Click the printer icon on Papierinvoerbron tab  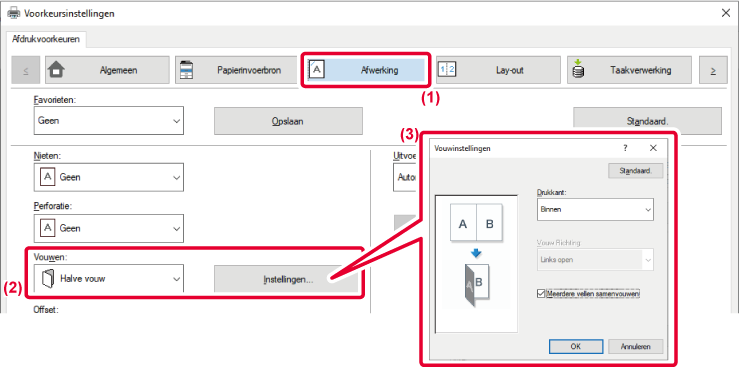[x=187, y=70]
